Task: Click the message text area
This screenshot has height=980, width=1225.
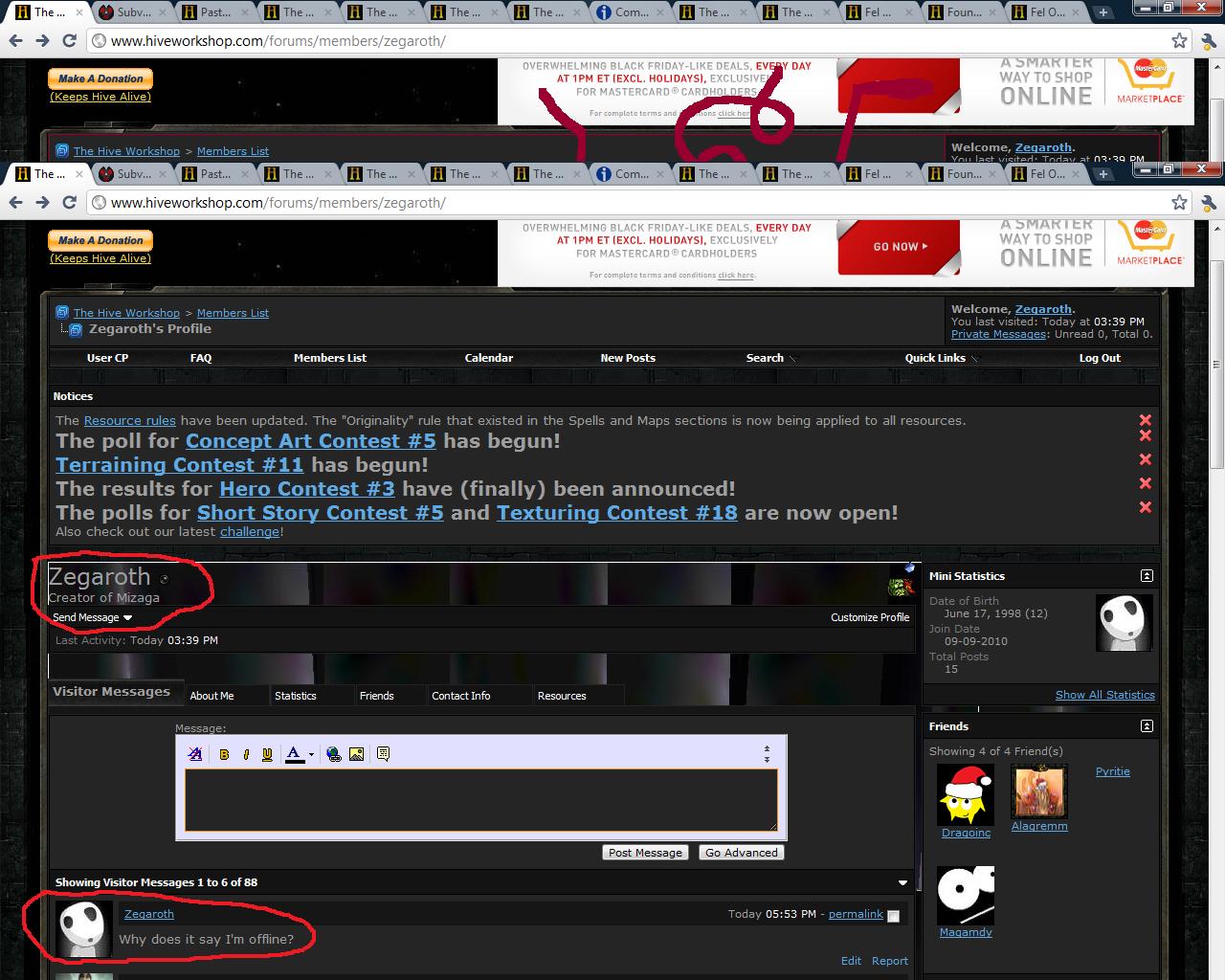Action: [481, 800]
